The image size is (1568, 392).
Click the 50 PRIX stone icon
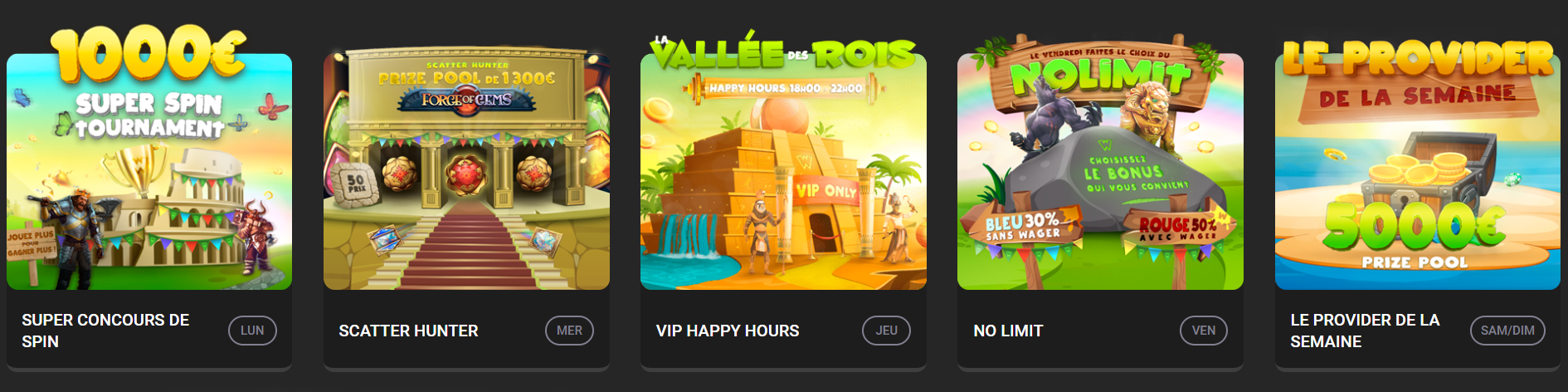pos(356,184)
